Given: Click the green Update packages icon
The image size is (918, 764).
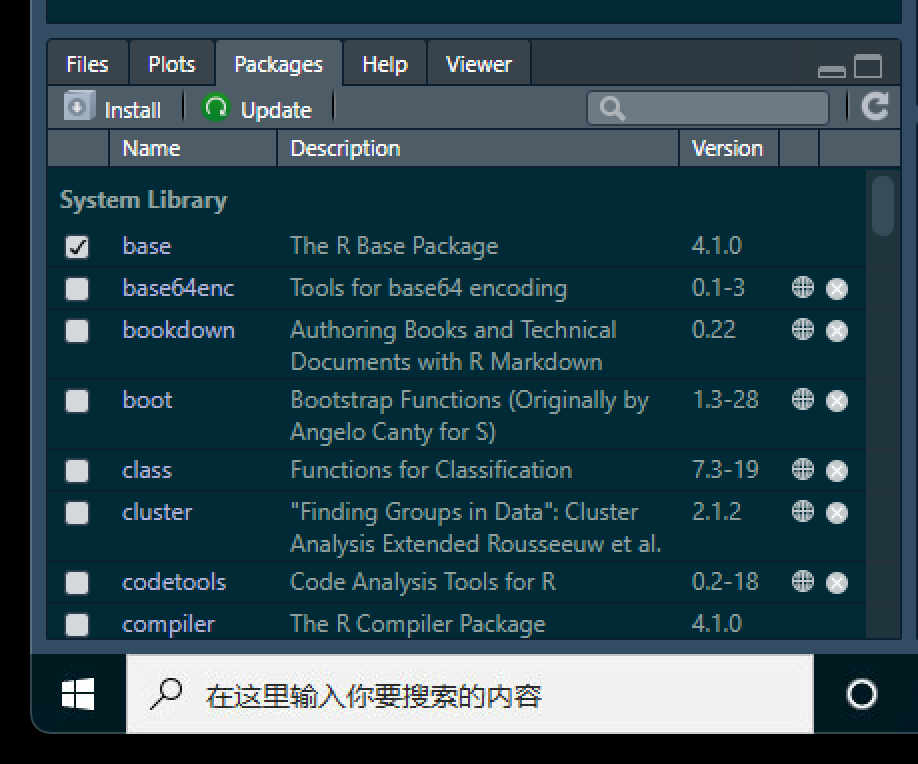Looking at the screenshot, I should [x=215, y=107].
